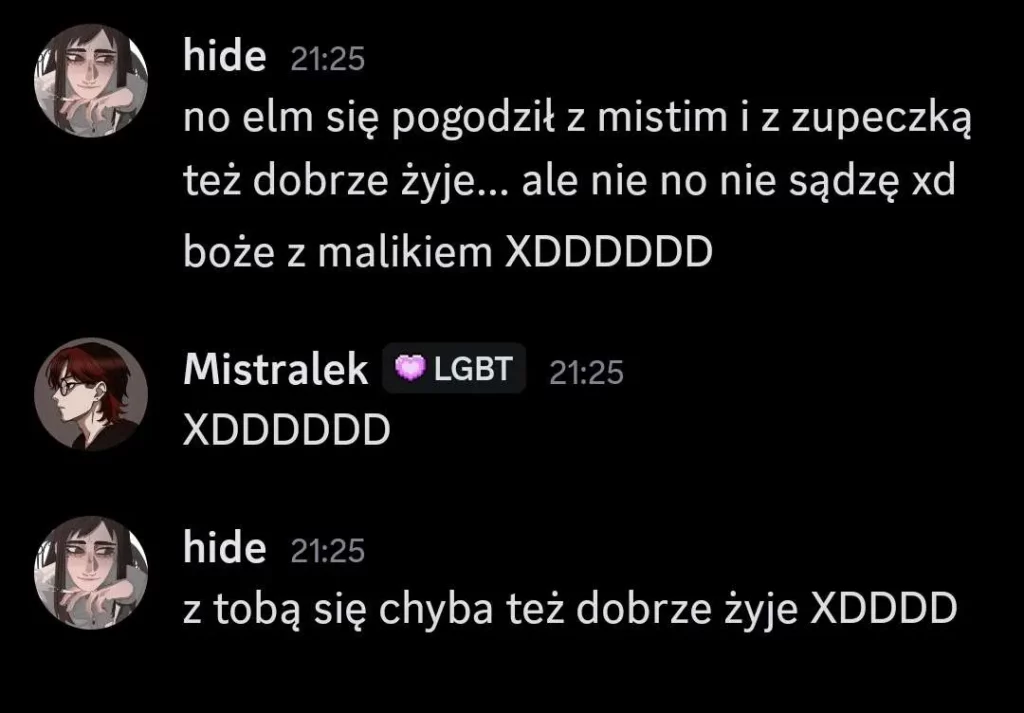Screen dimensions: 1024x713
Task: Click the 21:25 timestamp next to the LGBT tag
Action: click(586, 373)
